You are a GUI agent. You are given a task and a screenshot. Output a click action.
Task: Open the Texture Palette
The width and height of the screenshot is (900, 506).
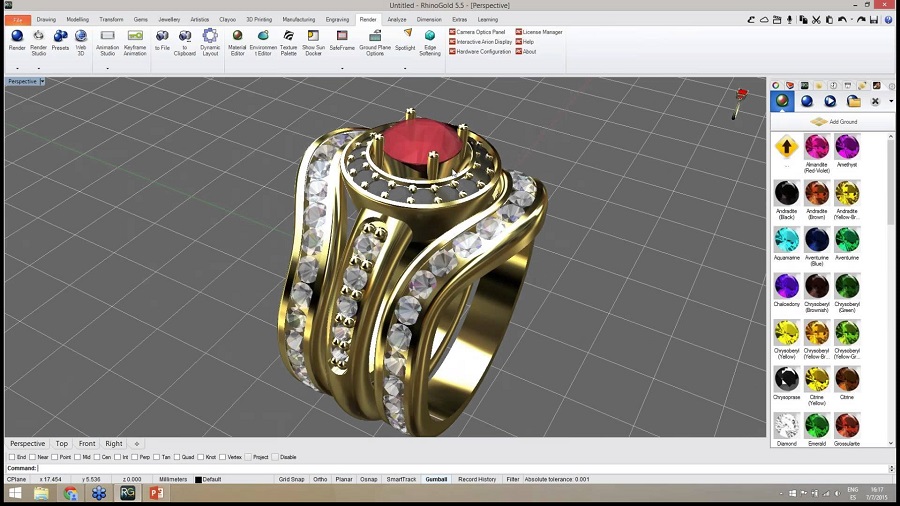pos(288,40)
